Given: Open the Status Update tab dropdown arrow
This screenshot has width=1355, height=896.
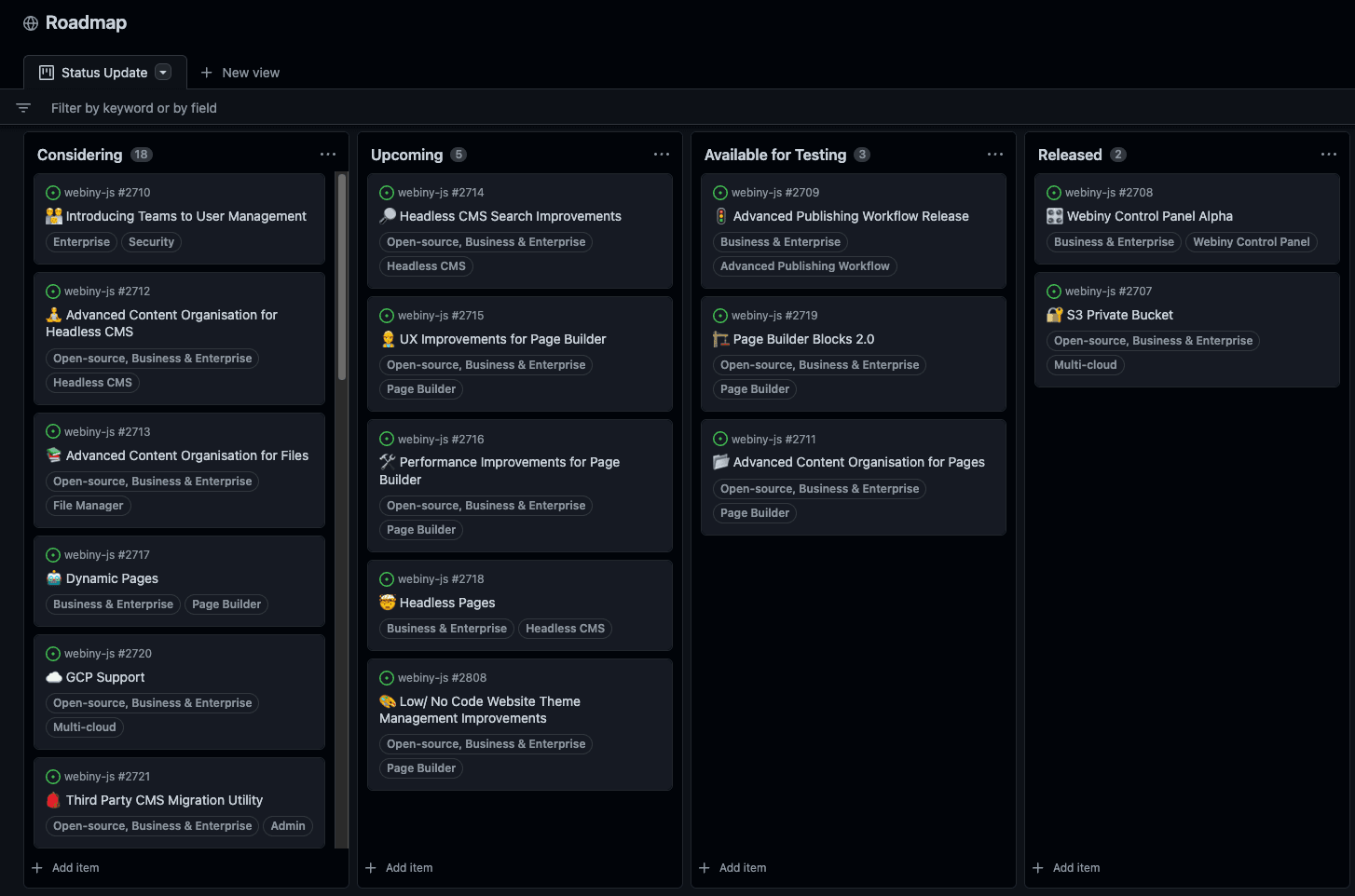Looking at the screenshot, I should pyautogui.click(x=163, y=73).
